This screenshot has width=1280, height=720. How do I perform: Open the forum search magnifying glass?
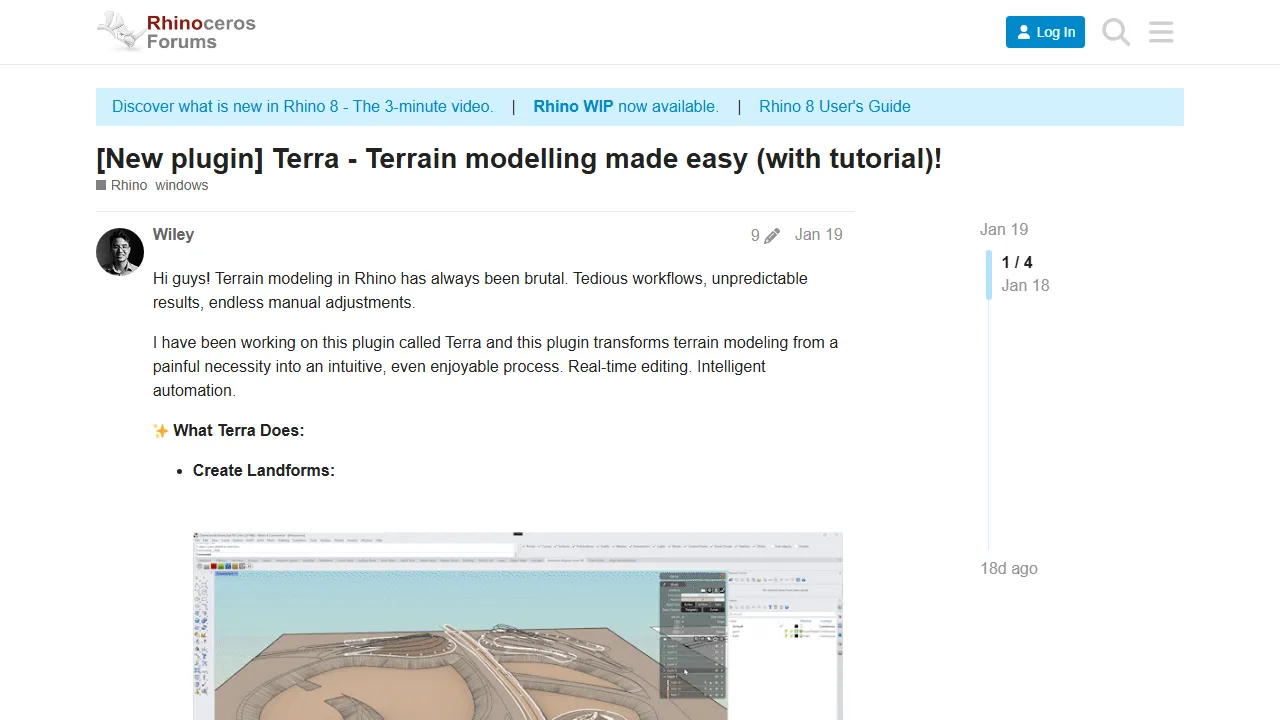point(1115,32)
